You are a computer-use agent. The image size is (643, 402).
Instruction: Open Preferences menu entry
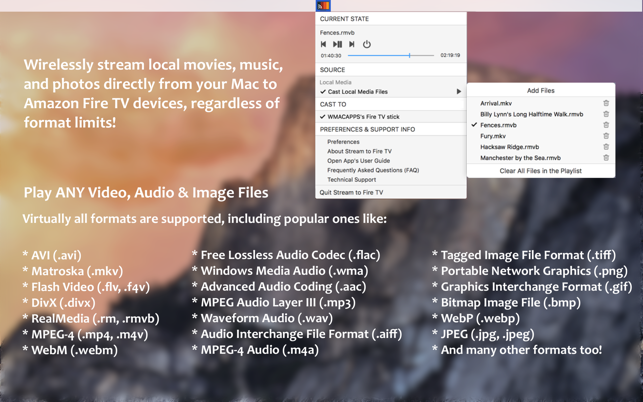click(x=343, y=142)
